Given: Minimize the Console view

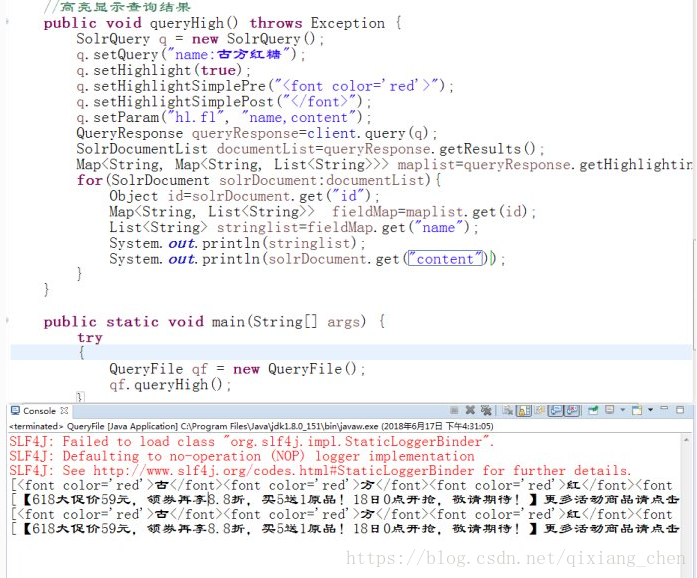Looking at the screenshot, I should tap(664, 408).
